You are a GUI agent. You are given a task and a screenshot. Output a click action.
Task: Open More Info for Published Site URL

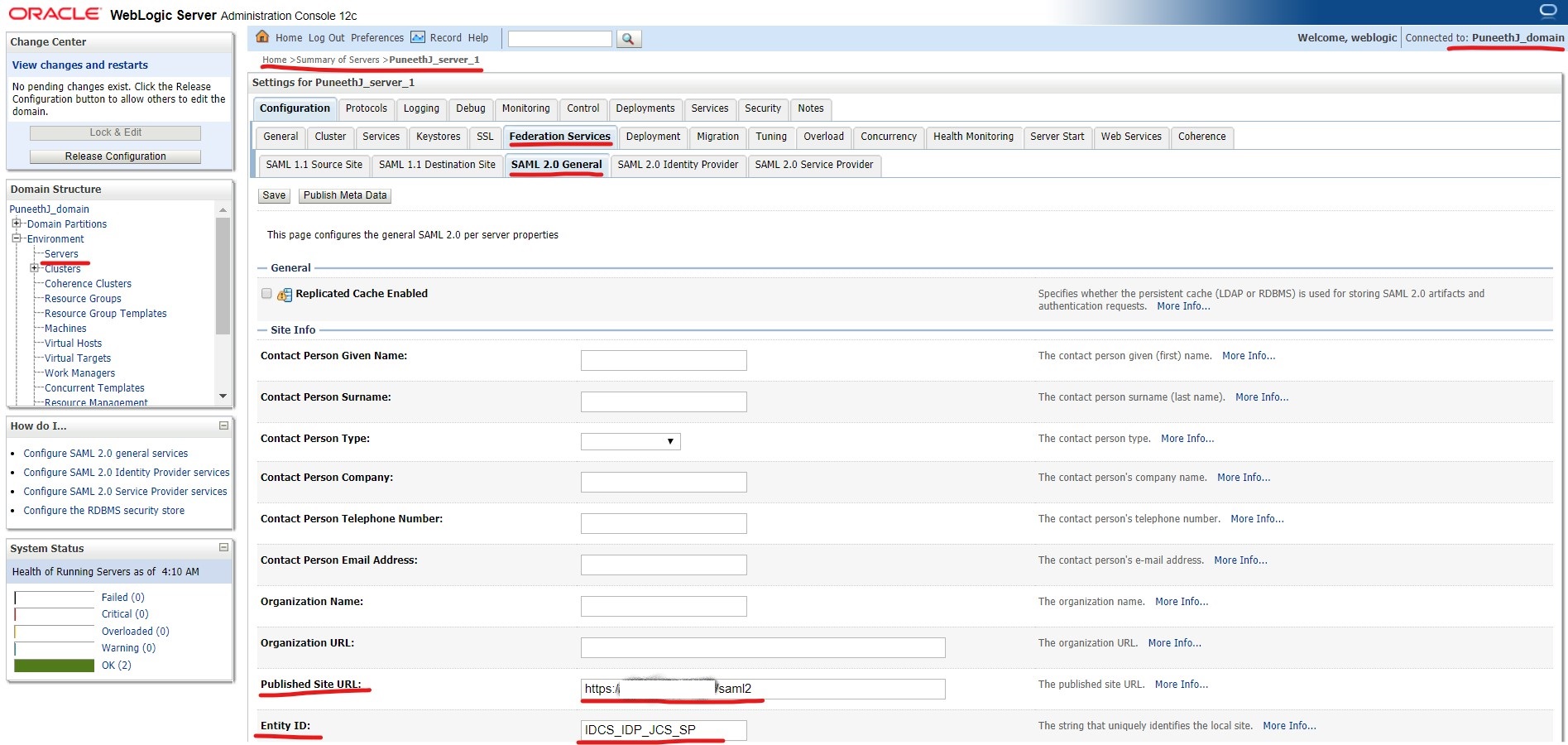[1182, 685]
